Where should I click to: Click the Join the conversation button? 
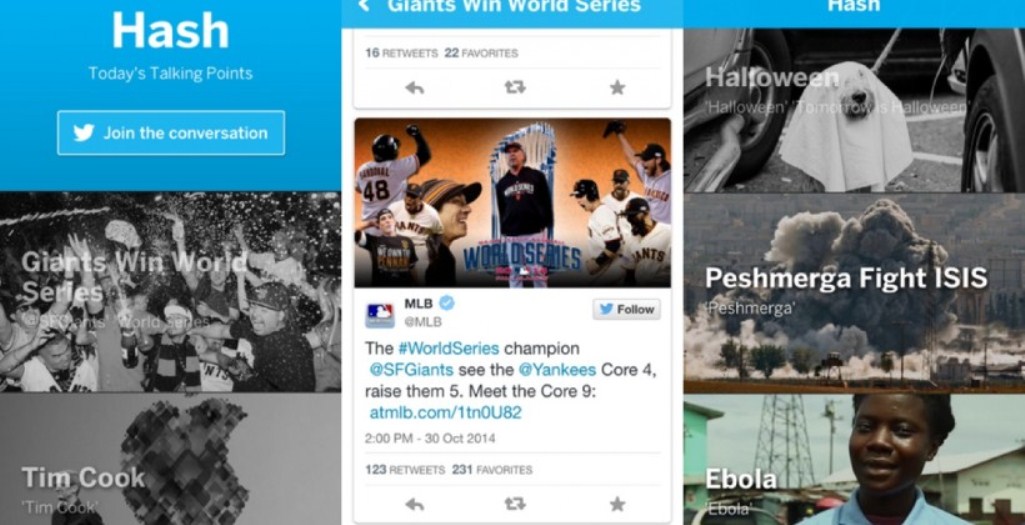point(171,133)
